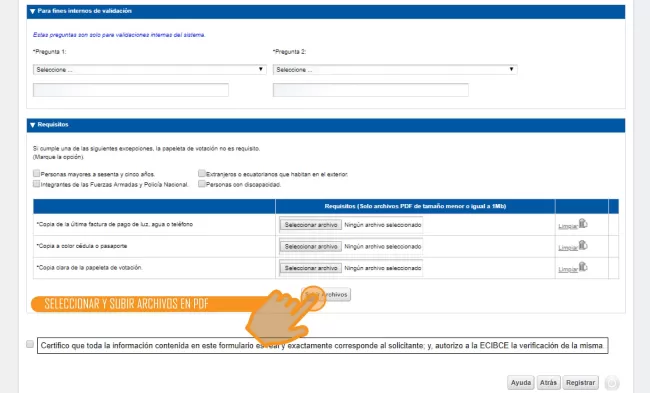
Task: Click the answer field under Pregunta 2
Action: (x=371, y=90)
